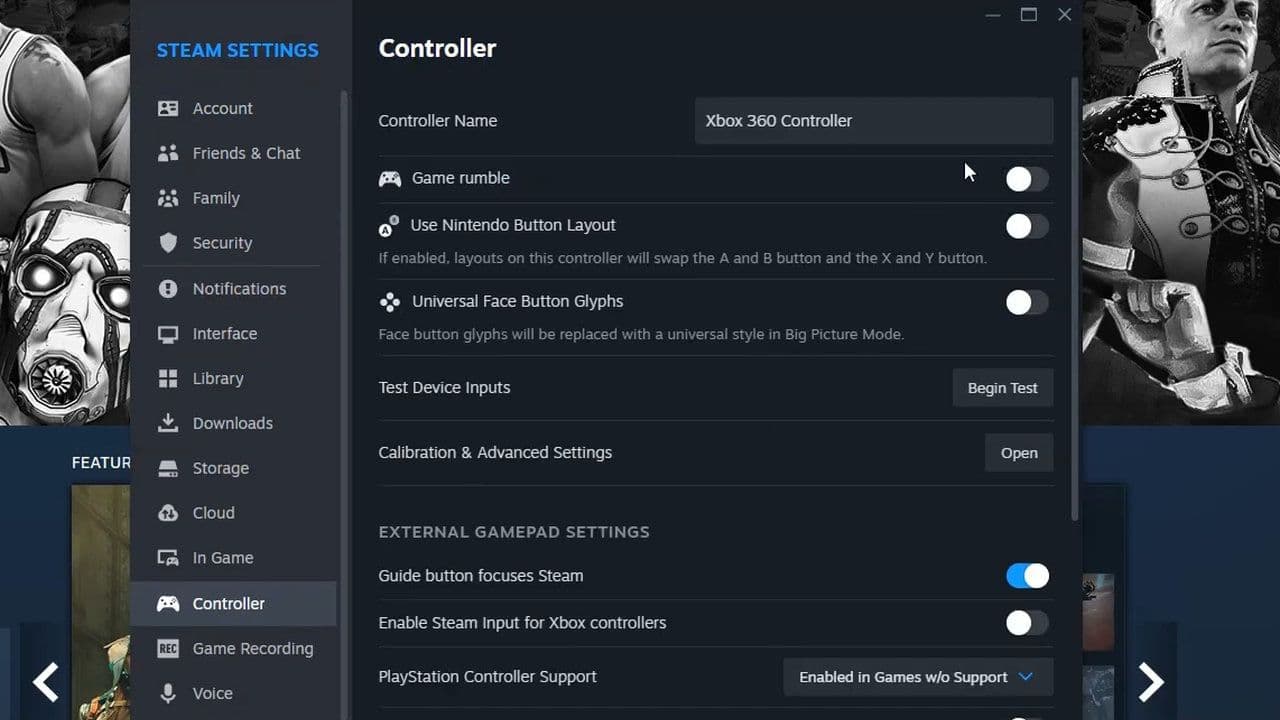Select the Security shield icon
Image resolution: width=1280 pixels, height=720 pixels.
[x=168, y=243]
